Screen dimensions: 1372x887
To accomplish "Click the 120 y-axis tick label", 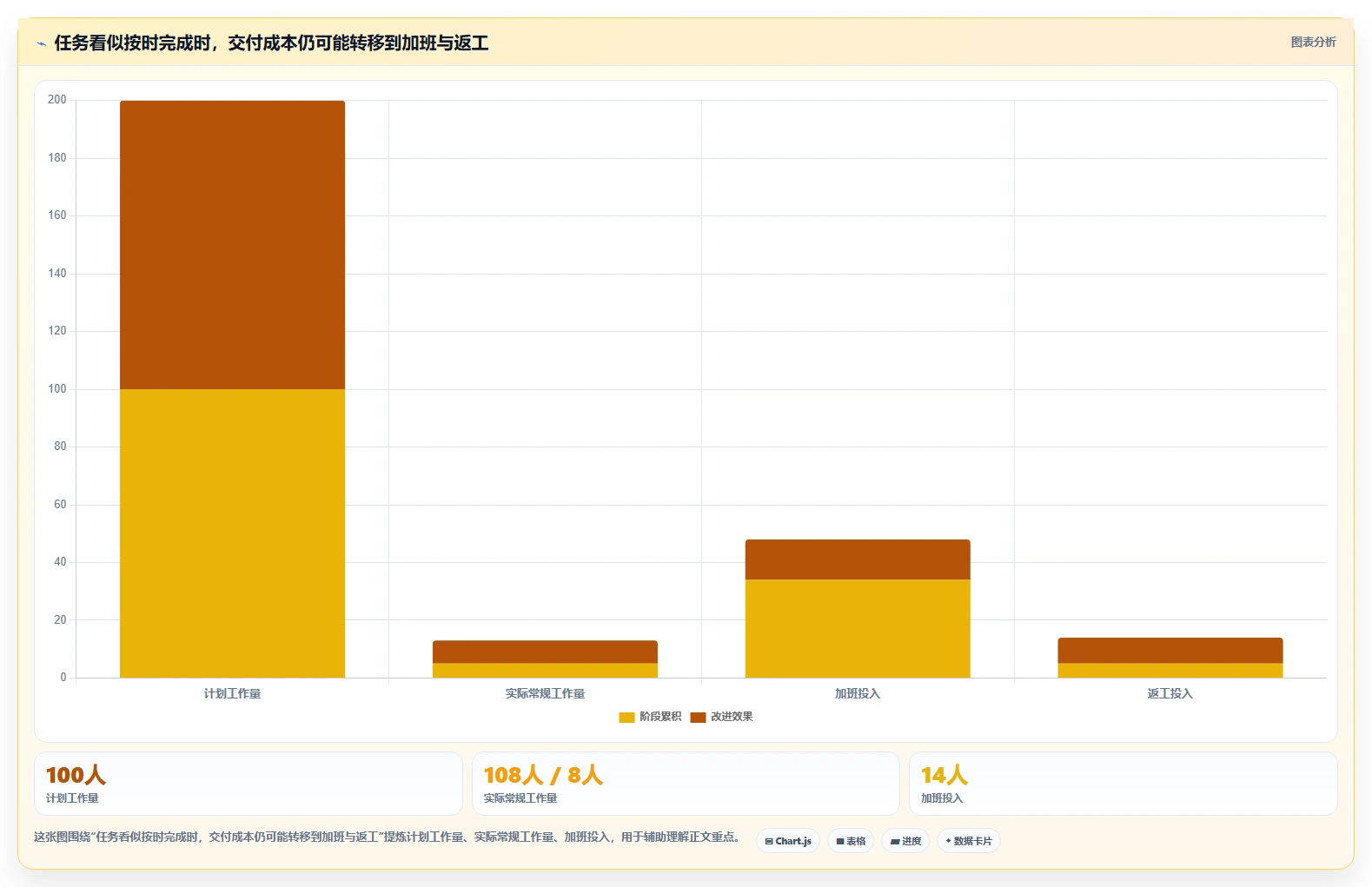I will [x=57, y=331].
